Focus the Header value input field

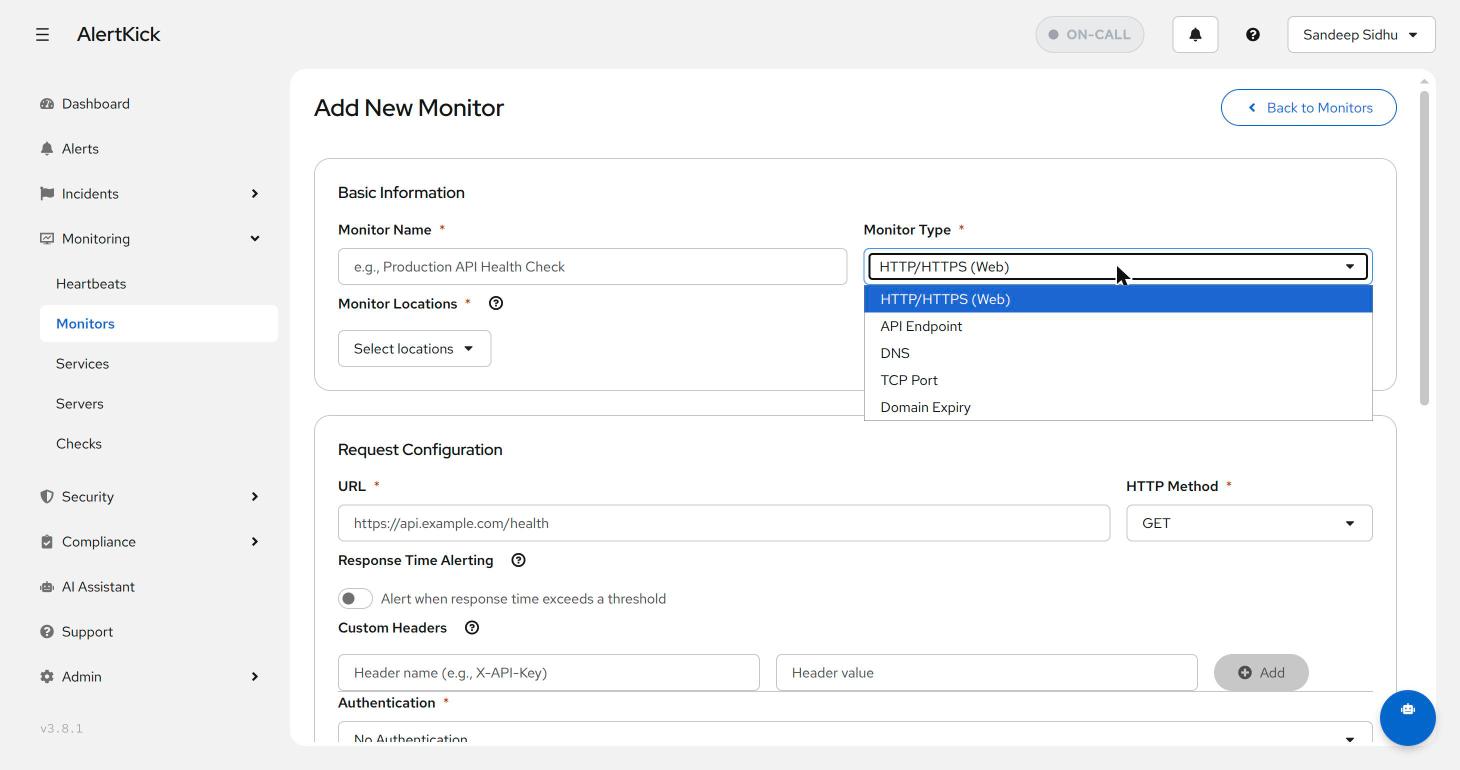tap(987, 673)
